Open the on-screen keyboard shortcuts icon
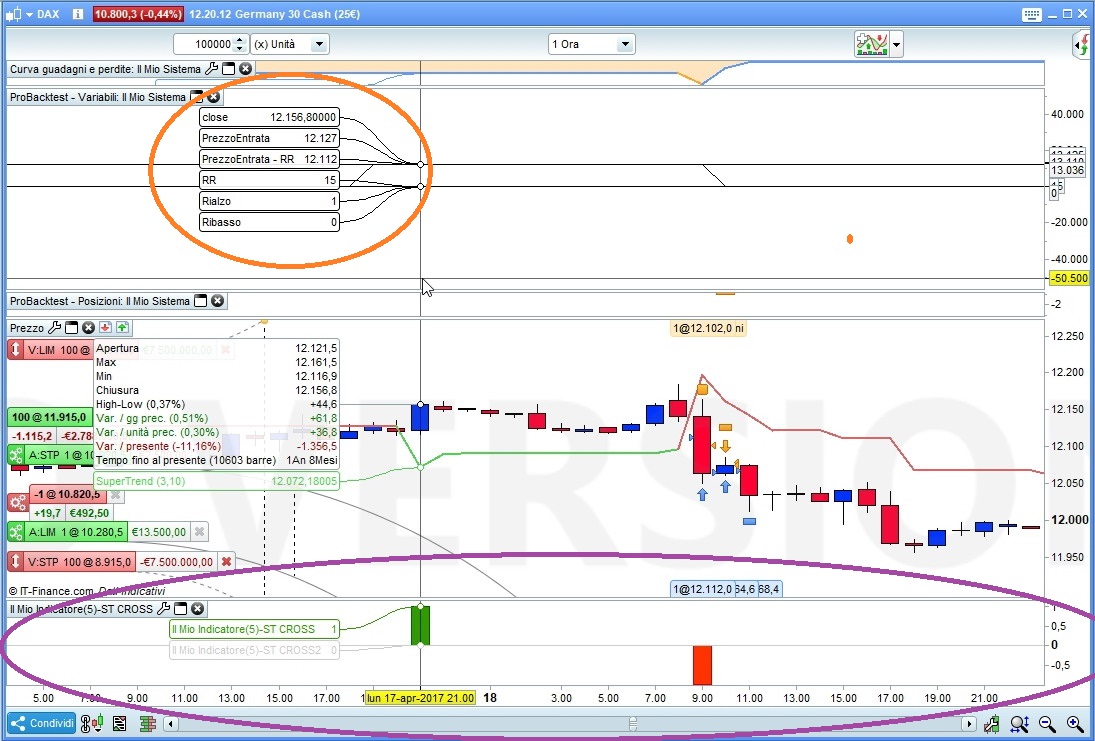1095x741 pixels. click(1031, 14)
